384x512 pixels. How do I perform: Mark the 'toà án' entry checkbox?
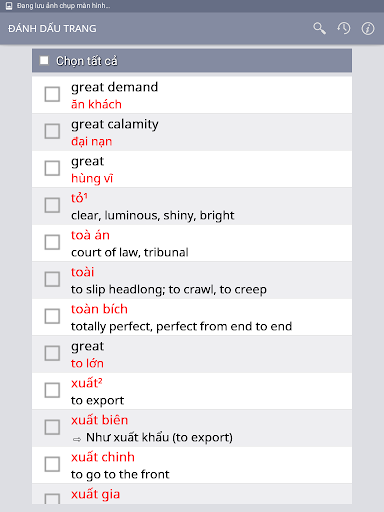click(x=52, y=242)
